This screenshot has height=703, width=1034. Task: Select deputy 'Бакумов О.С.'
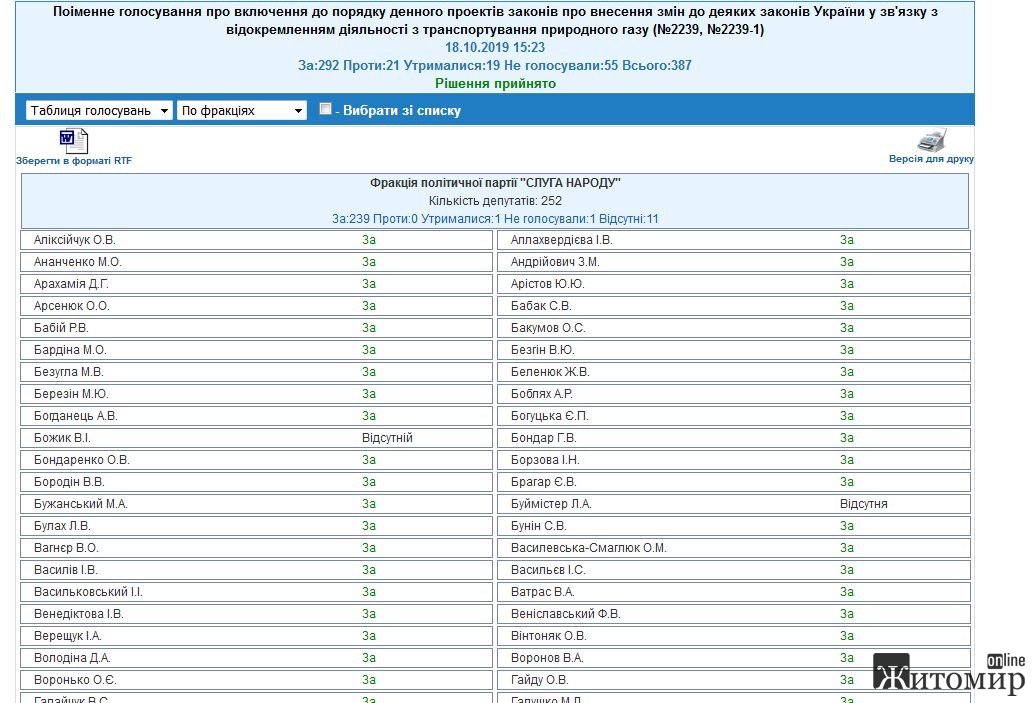(548, 328)
